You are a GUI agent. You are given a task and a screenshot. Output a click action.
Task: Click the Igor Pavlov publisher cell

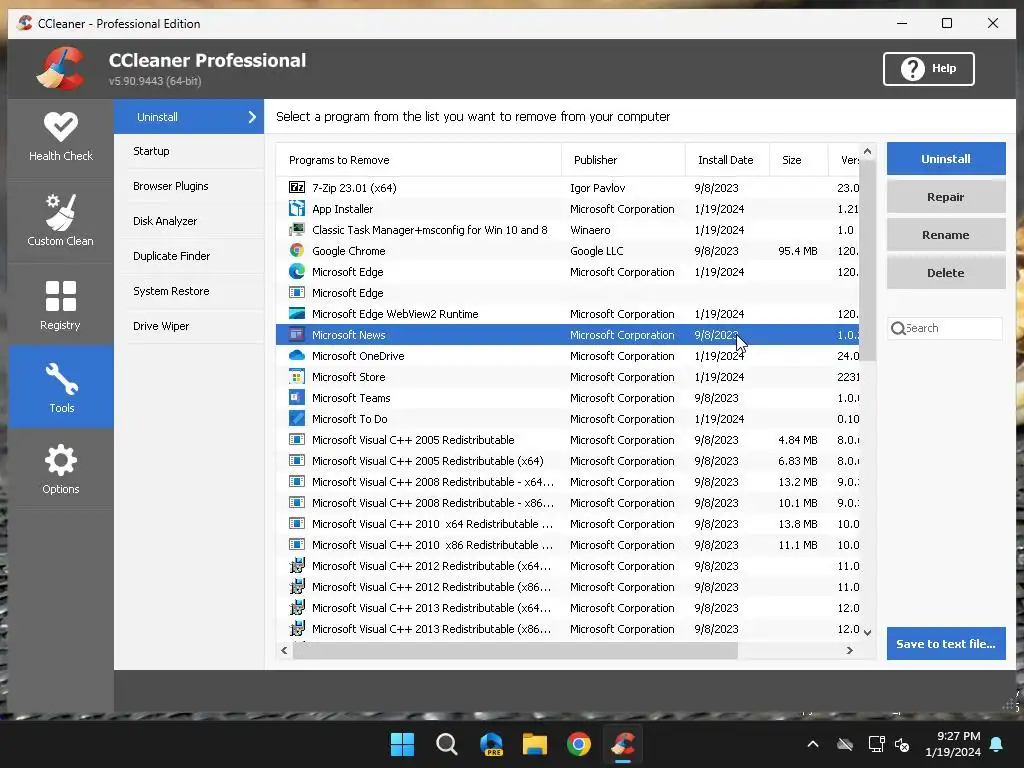click(598, 188)
